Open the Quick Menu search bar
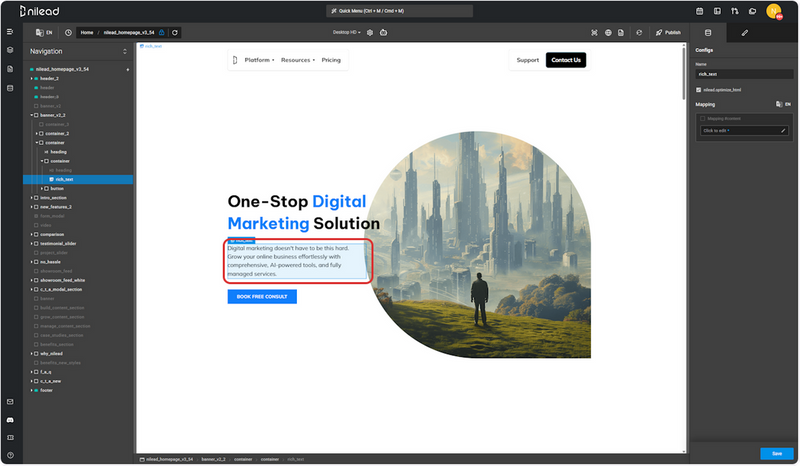 399,11
